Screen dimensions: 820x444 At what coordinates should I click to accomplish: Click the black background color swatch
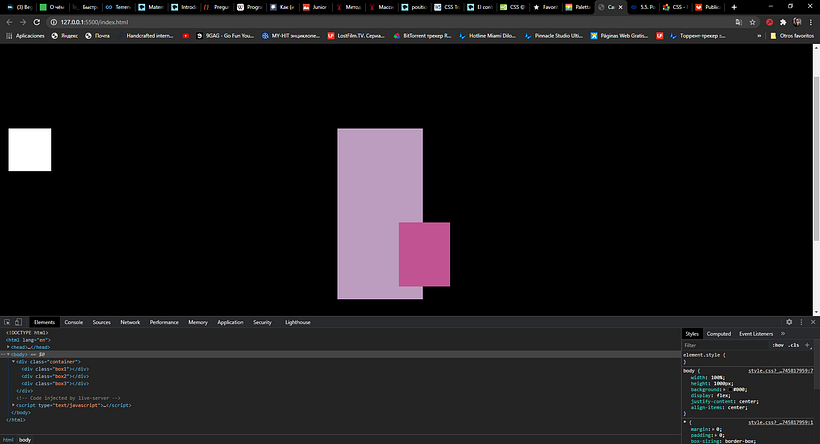(x=730, y=390)
